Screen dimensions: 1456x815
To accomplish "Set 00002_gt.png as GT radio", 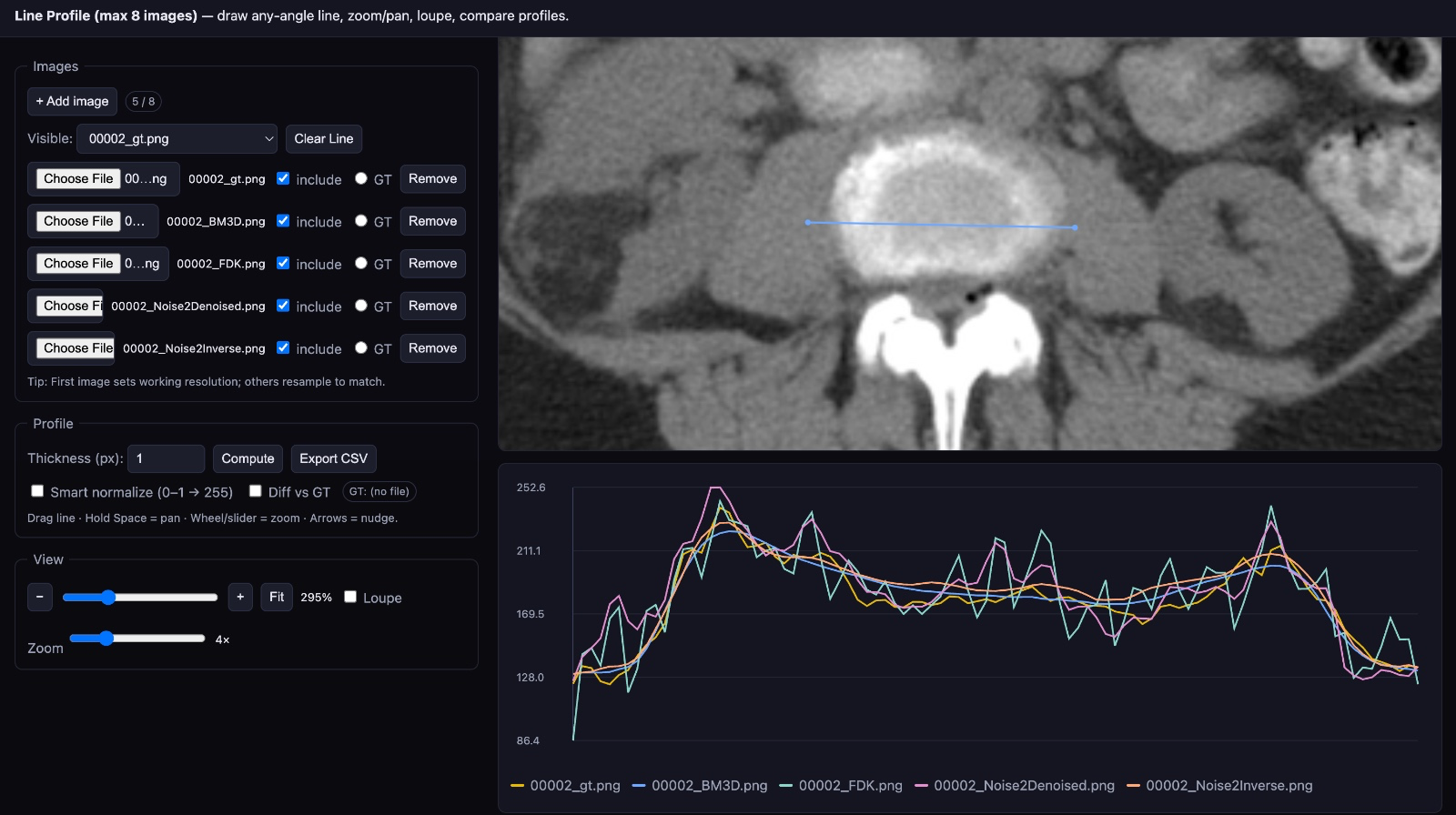I will pyautogui.click(x=361, y=178).
